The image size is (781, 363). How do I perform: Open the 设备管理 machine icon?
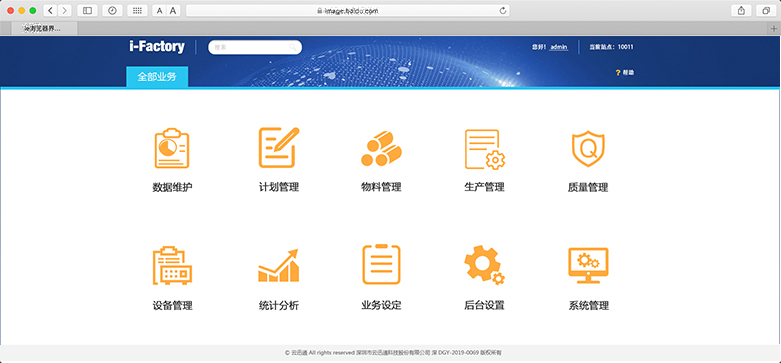point(172,265)
